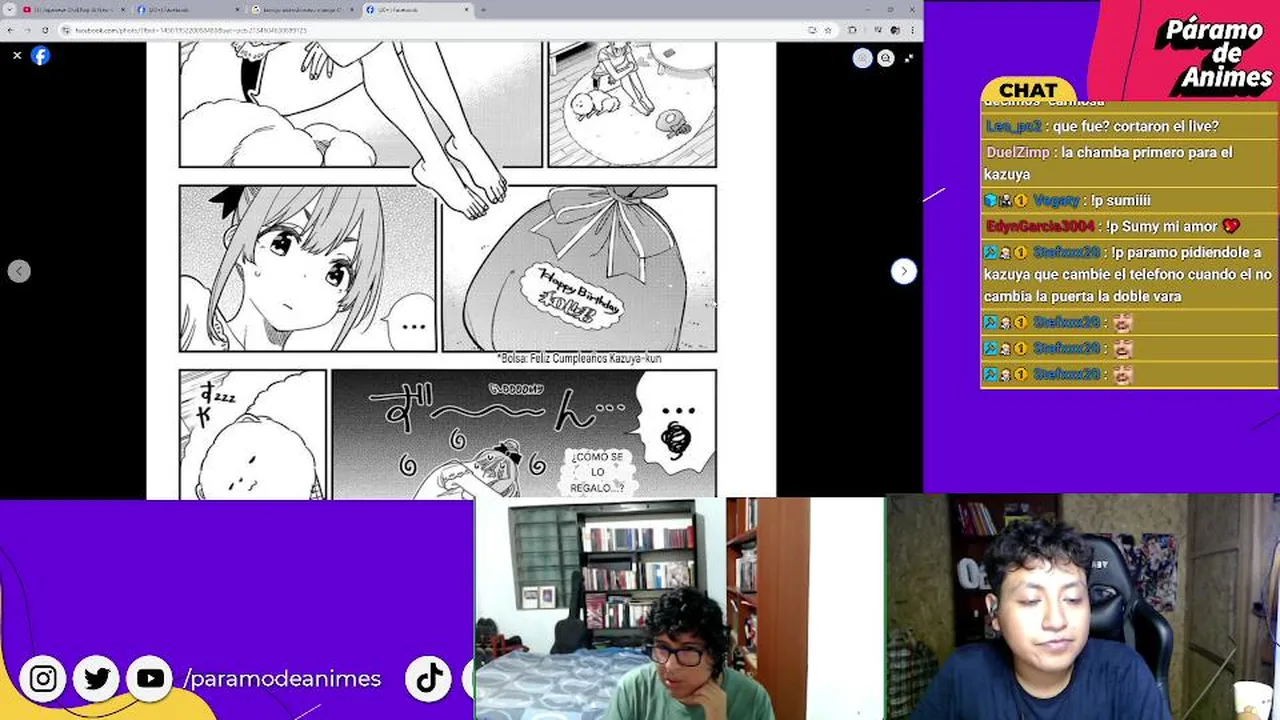Image resolution: width=1280 pixels, height=720 pixels.
Task: Open the browser extensions icon
Action: coord(852,31)
